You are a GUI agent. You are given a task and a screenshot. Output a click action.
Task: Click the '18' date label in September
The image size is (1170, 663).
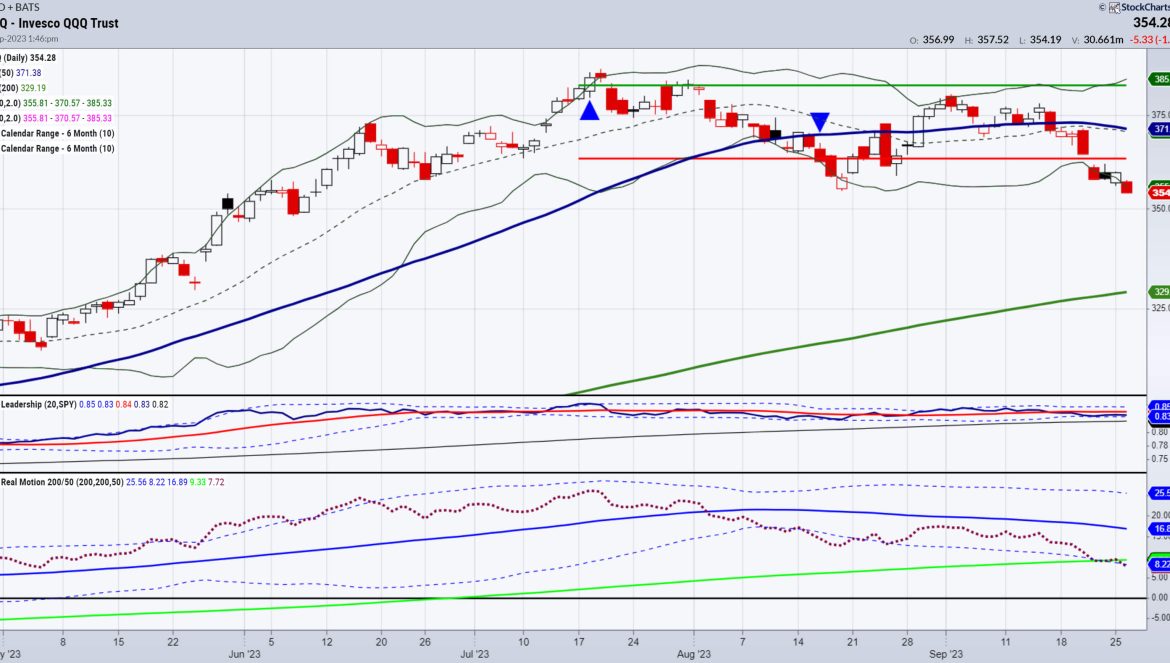pos(1062,641)
